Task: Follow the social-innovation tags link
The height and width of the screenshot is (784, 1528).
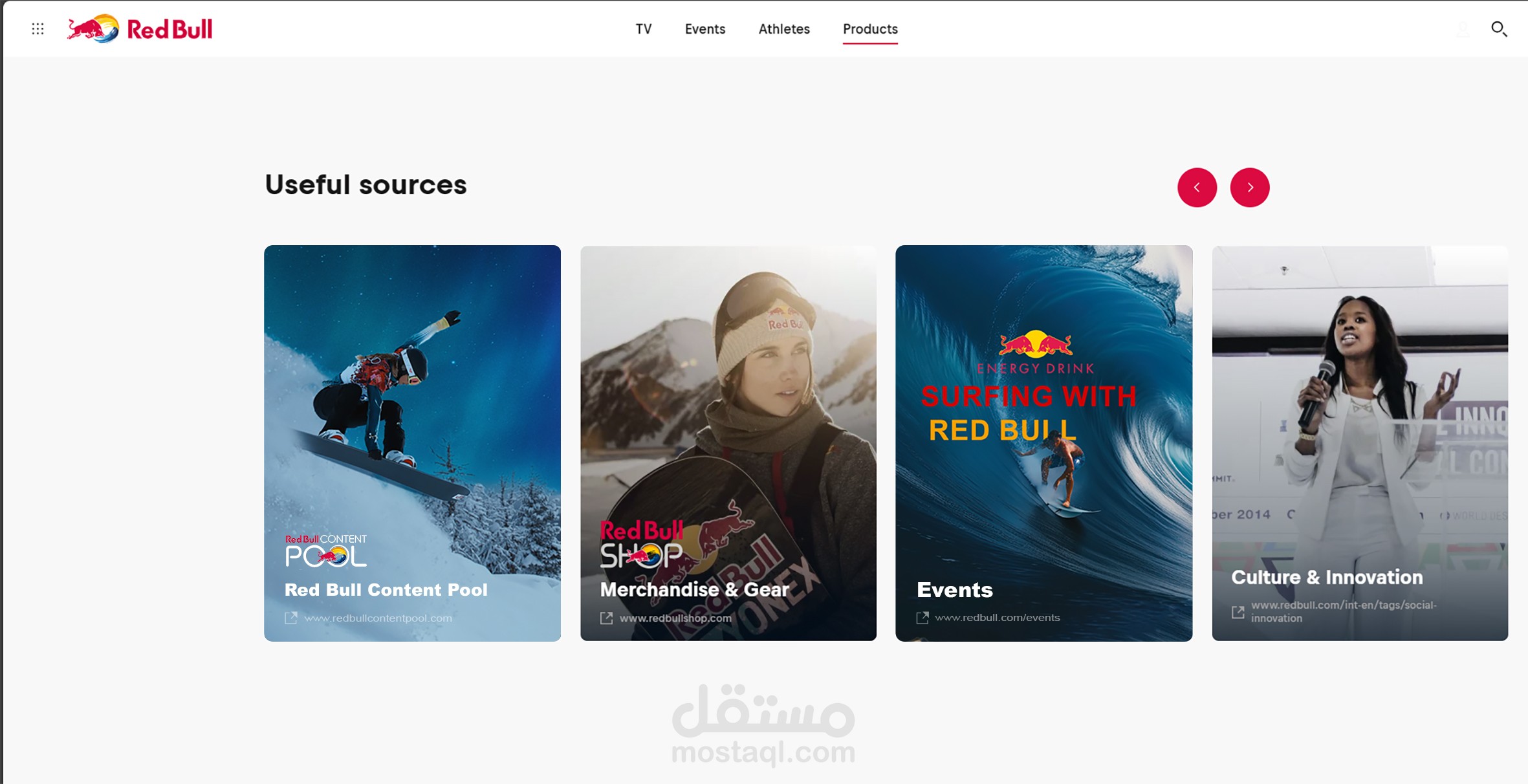Action: (x=1344, y=611)
